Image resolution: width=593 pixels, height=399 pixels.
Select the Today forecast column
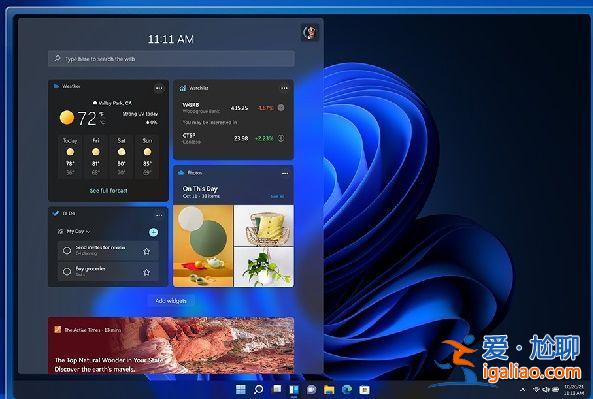point(70,157)
